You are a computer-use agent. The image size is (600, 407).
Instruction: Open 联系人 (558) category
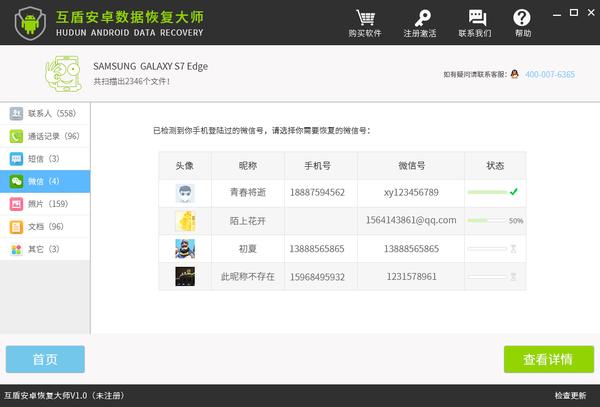click(x=45, y=113)
